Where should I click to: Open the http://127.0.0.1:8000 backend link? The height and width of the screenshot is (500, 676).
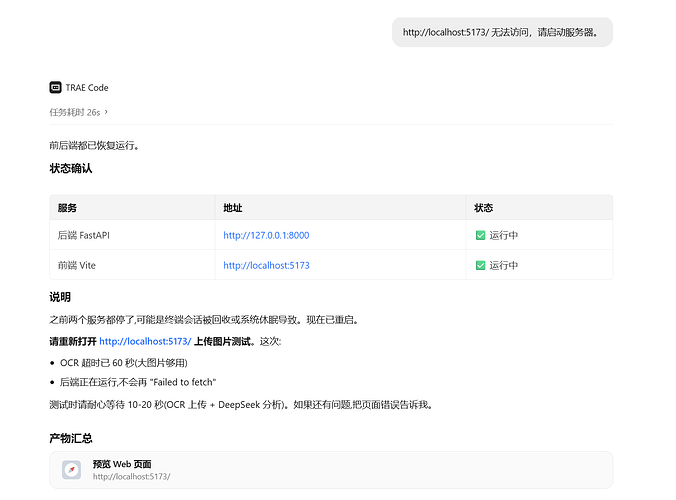tap(266, 235)
